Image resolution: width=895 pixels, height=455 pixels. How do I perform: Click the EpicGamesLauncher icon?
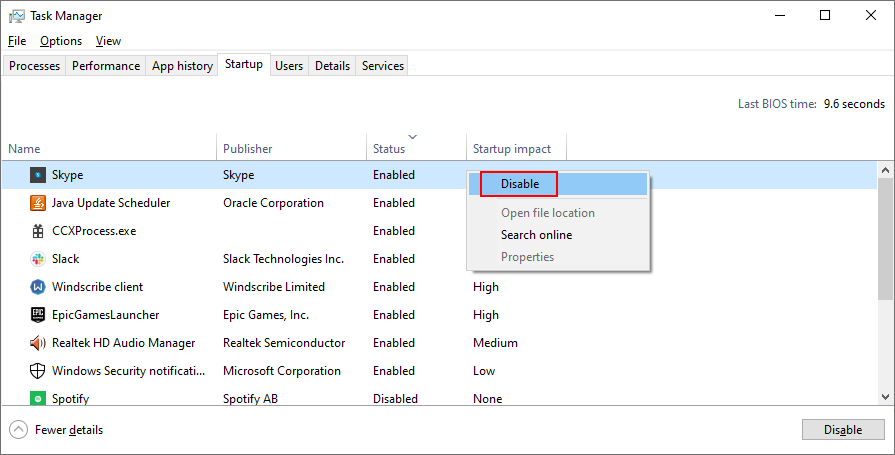pos(37,315)
